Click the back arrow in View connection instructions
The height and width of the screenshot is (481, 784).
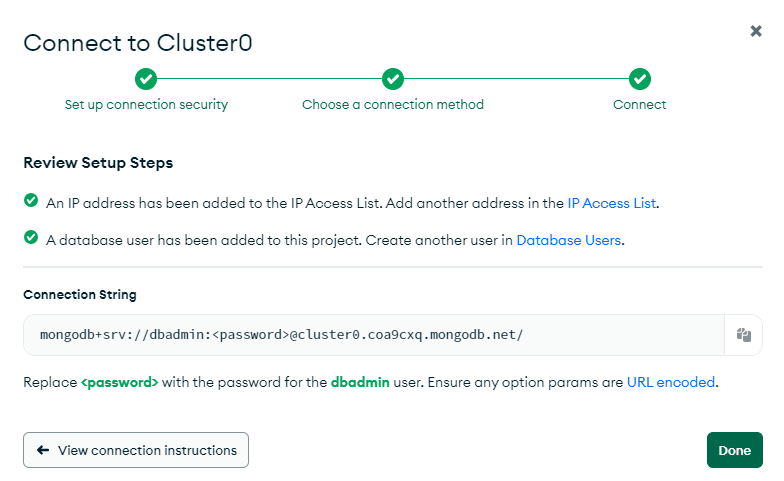tap(43, 450)
